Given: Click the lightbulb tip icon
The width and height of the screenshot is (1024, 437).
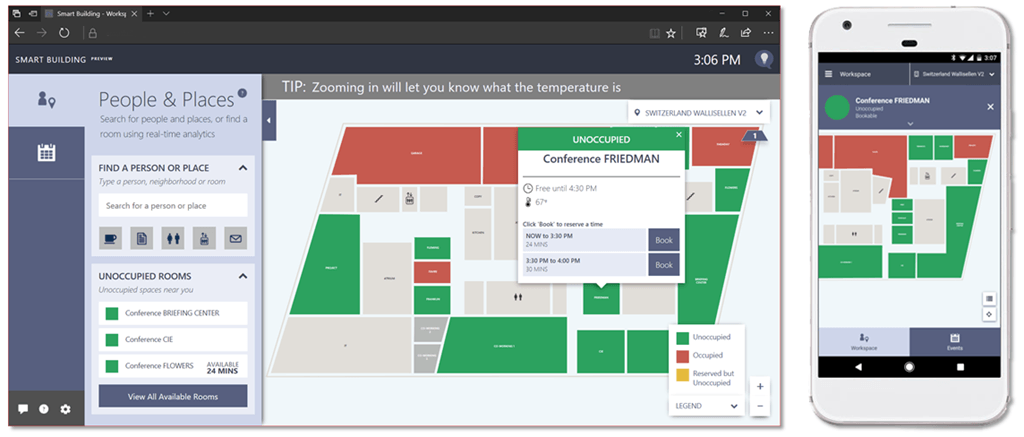Looking at the screenshot, I should click(x=764, y=60).
